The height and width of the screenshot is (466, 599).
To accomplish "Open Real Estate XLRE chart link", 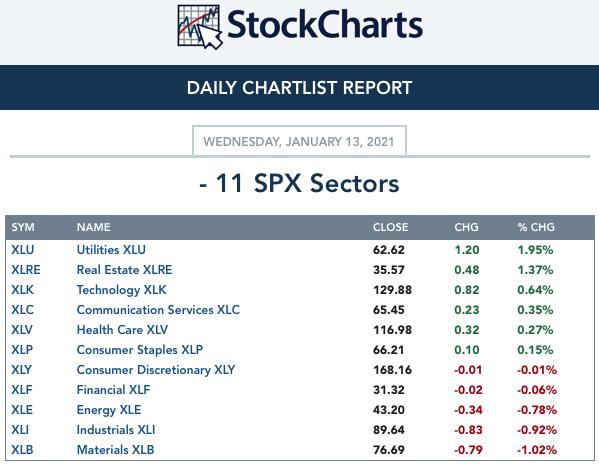I will pos(125,270).
